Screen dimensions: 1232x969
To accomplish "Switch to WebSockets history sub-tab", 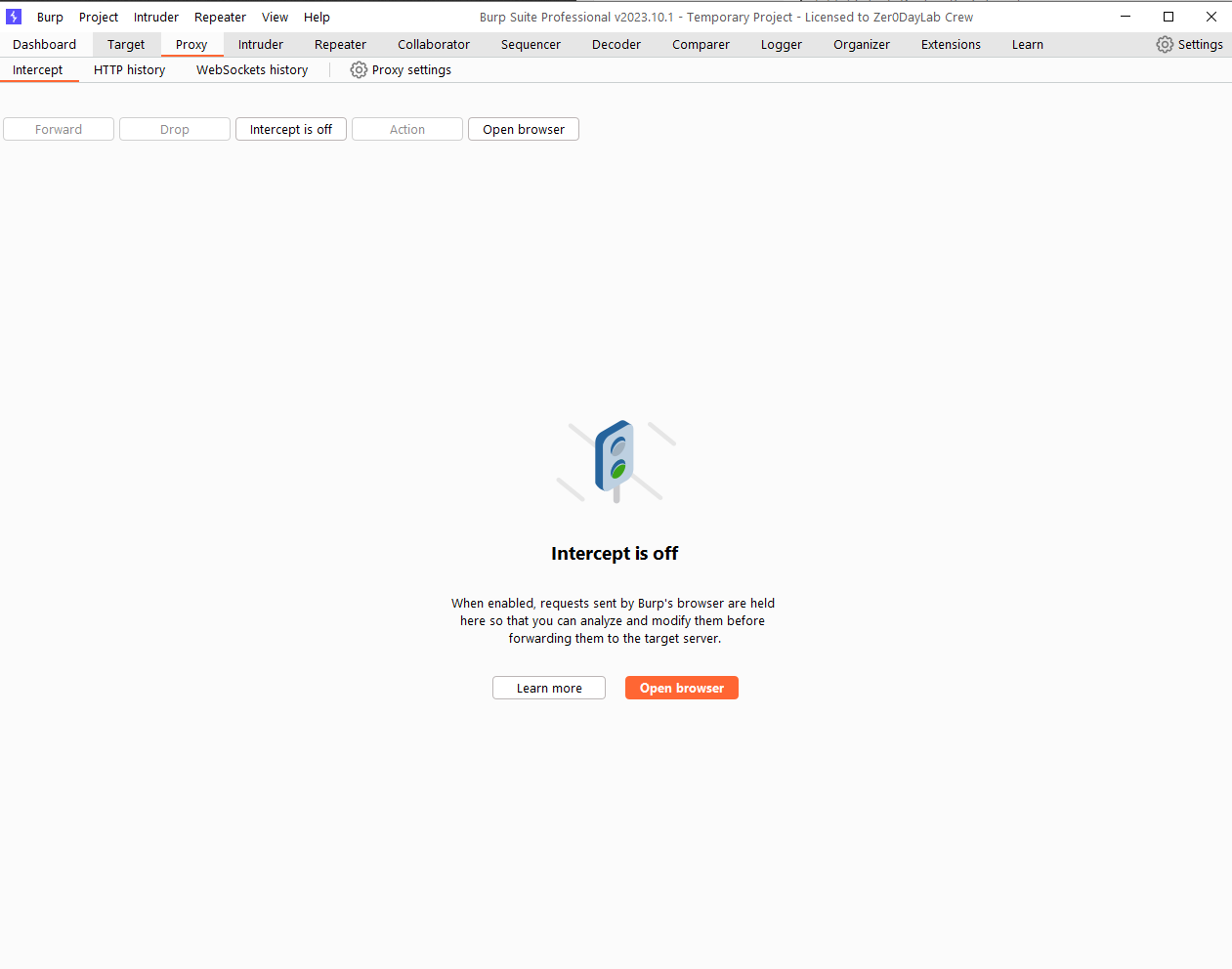I will 252,70.
